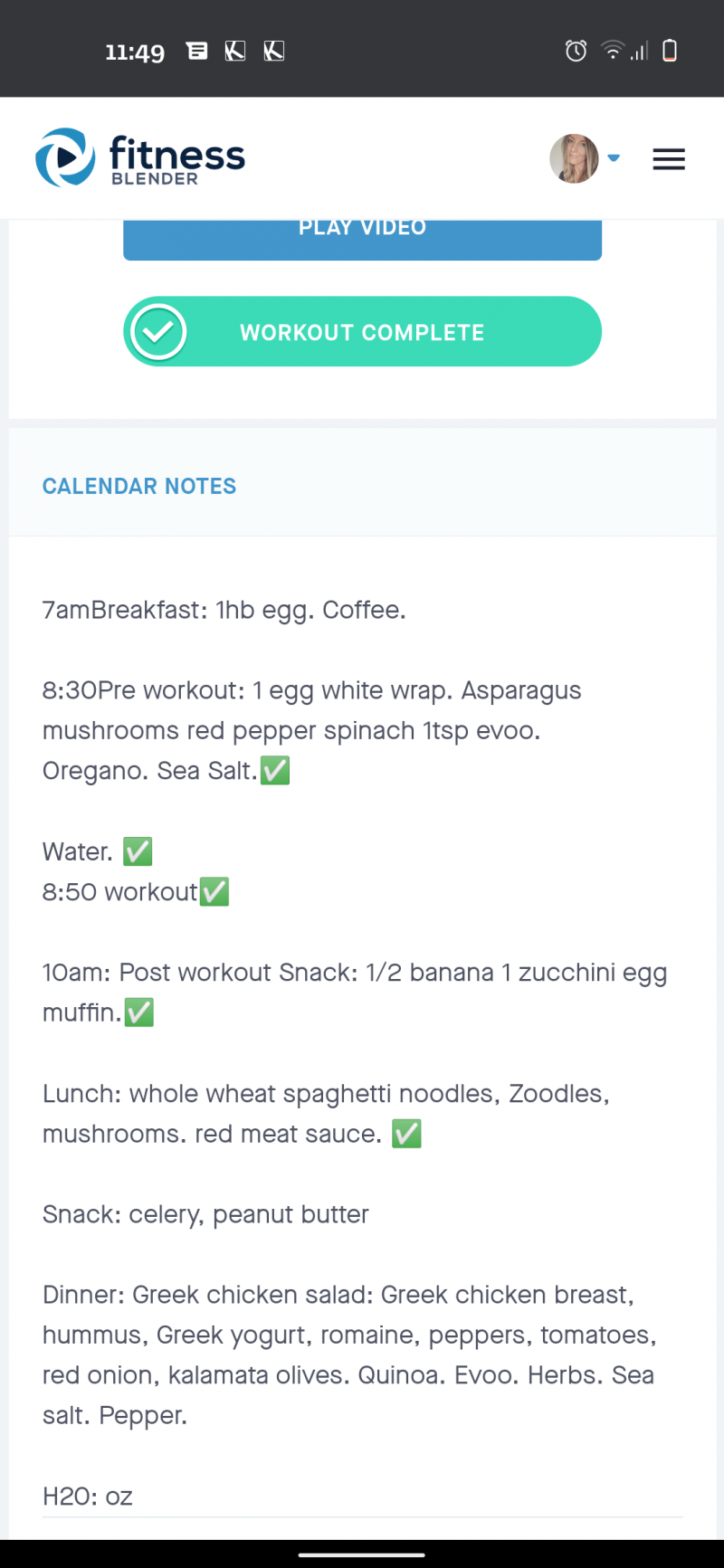Click the green check after Sea Salt
The height and width of the screenshot is (1568, 724).
pos(275,771)
